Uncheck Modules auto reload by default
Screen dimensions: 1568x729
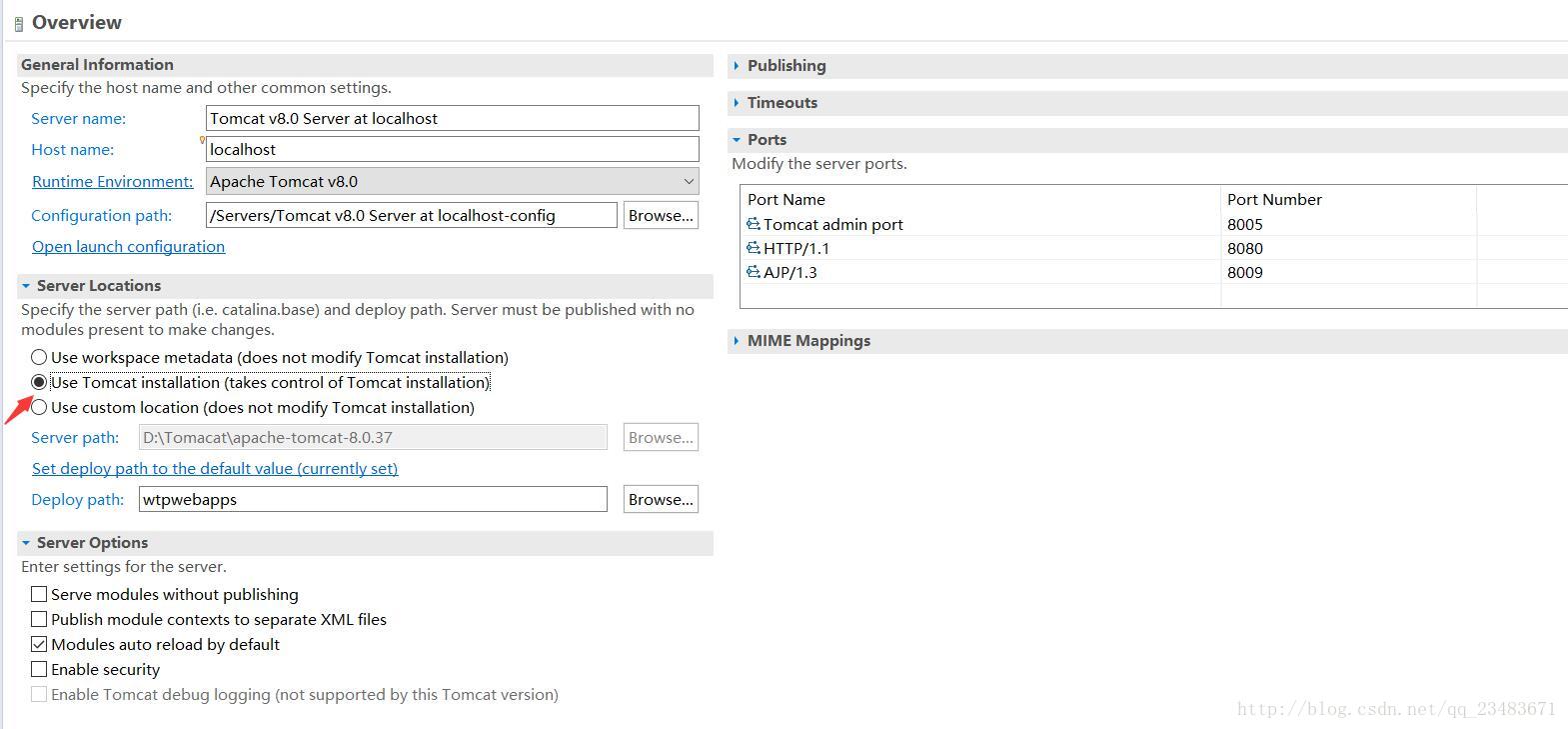39,644
